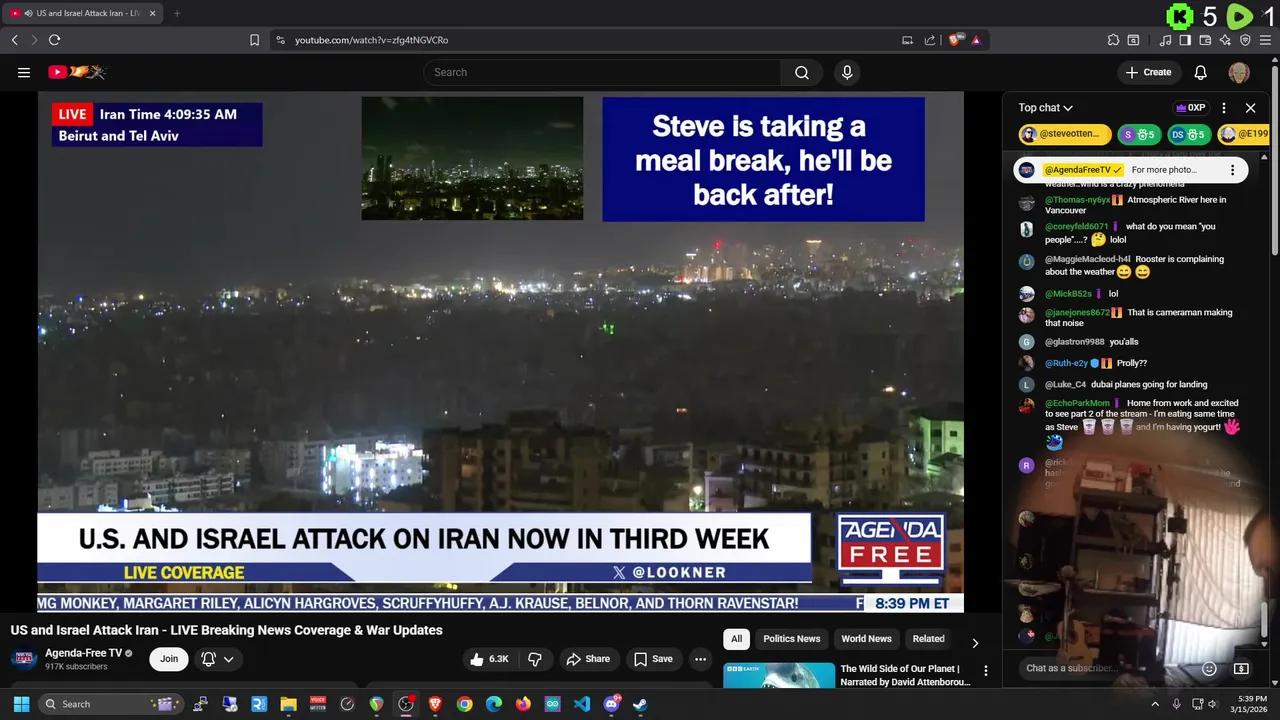Click the share page icon in address bar
The height and width of the screenshot is (720, 1280).
(x=930, y=40)
